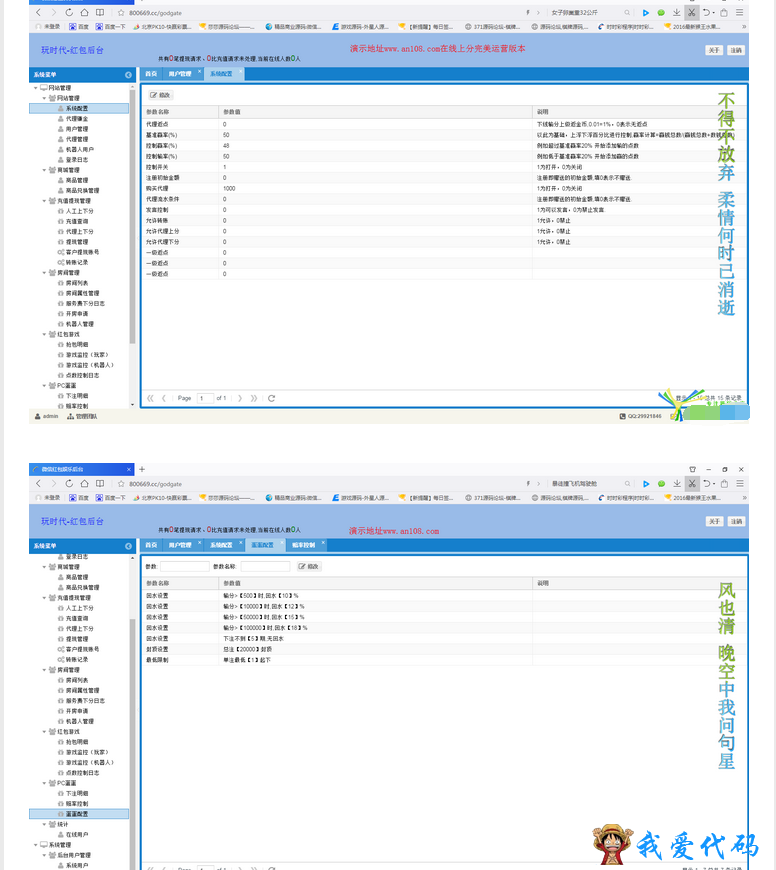The width and height of the screenshot is (776, 870).
Task: Click the 修改 button in the upper window
Action: click(x=160, y=95)
